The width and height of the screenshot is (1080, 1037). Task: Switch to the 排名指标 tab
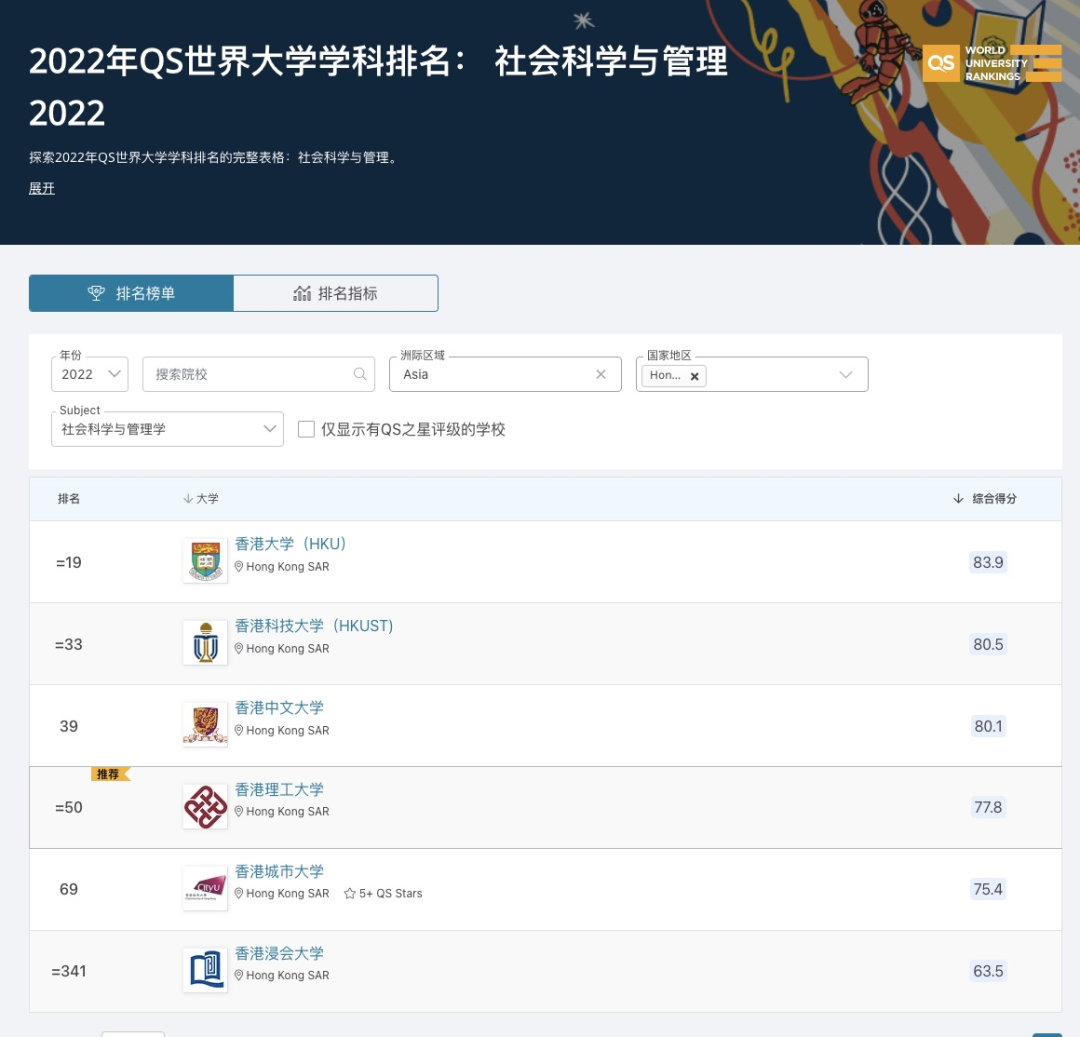tap(335, 293)
